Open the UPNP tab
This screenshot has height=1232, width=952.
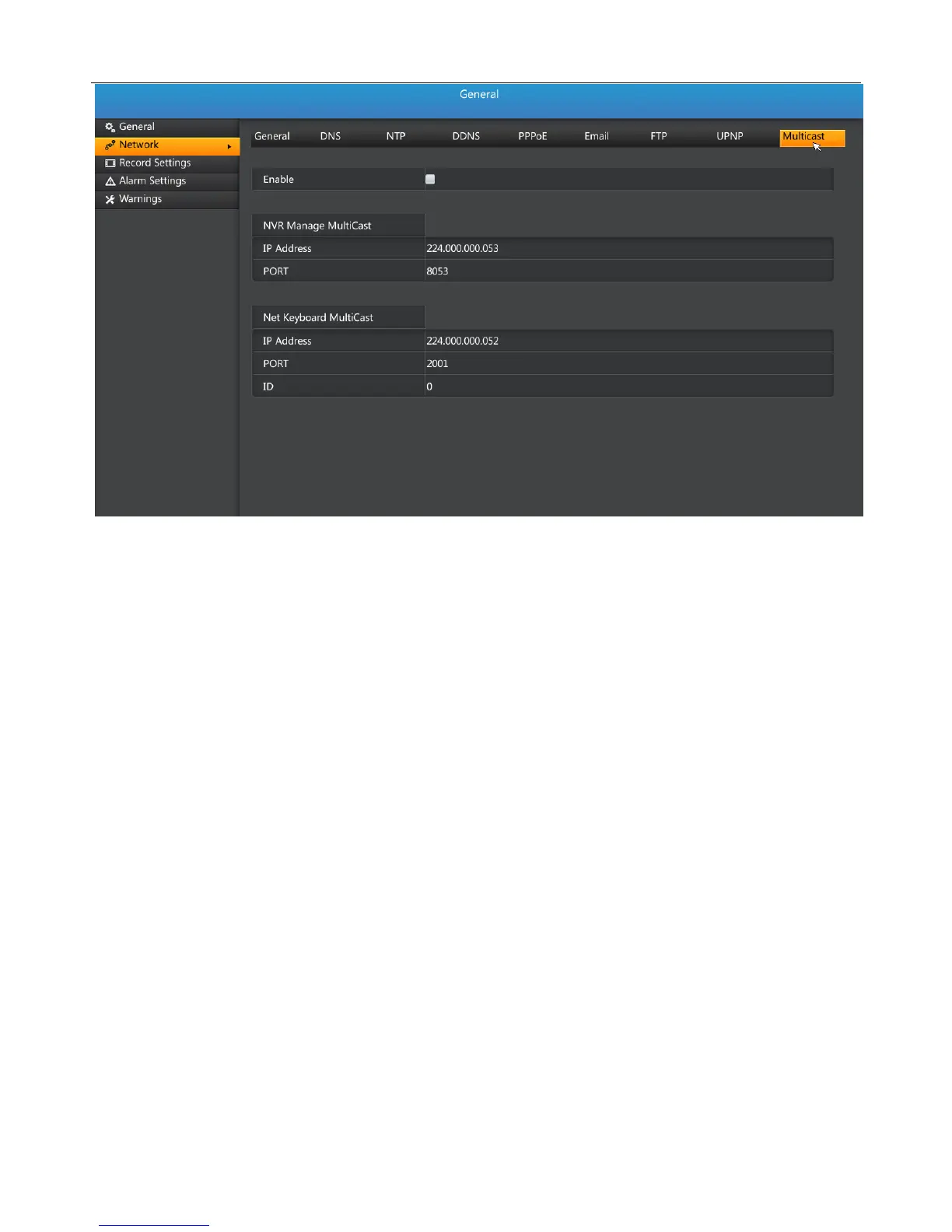point(730,136)
